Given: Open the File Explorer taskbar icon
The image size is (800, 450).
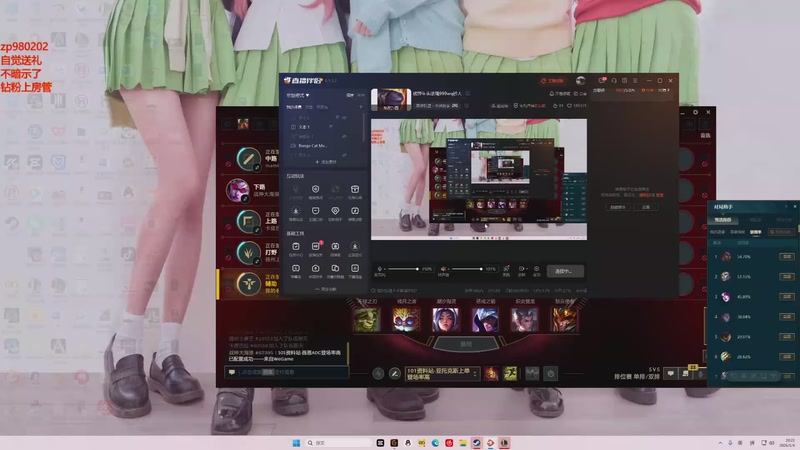Looking at the screenshot, I should point(463,443).
